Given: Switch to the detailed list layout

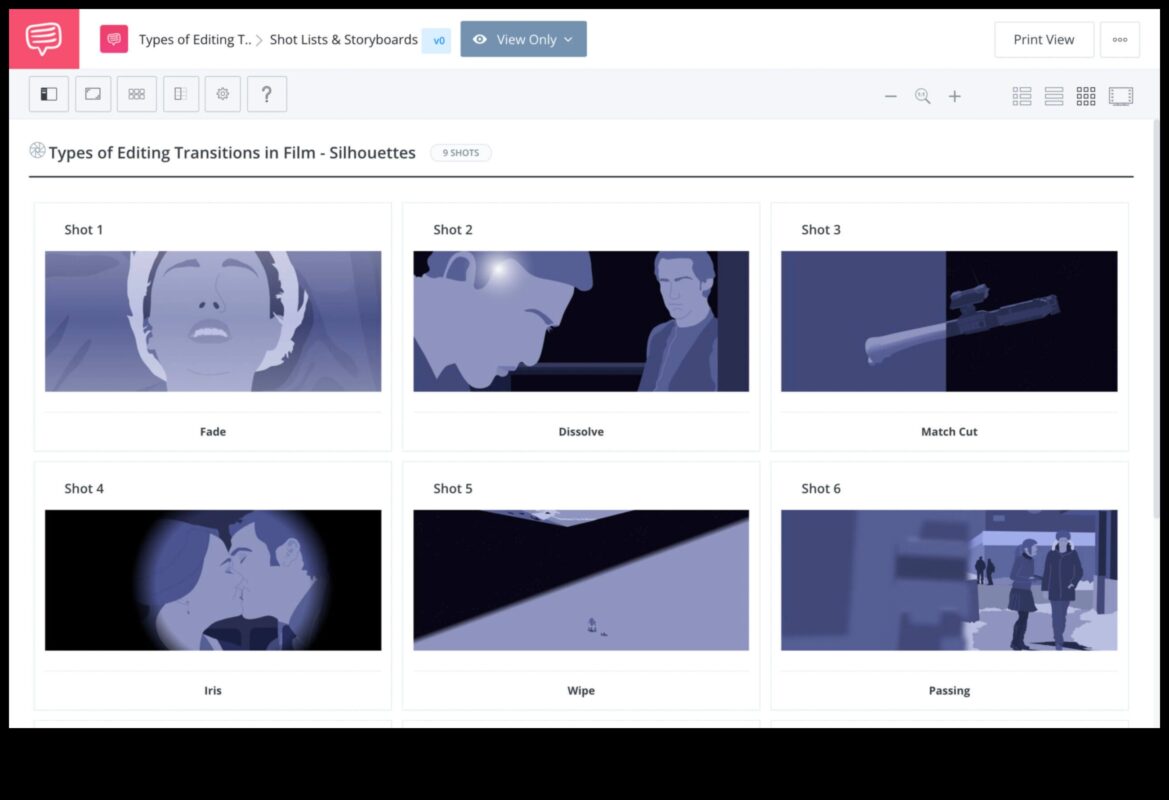Looking at the screenshot, I should [1021, 96].
